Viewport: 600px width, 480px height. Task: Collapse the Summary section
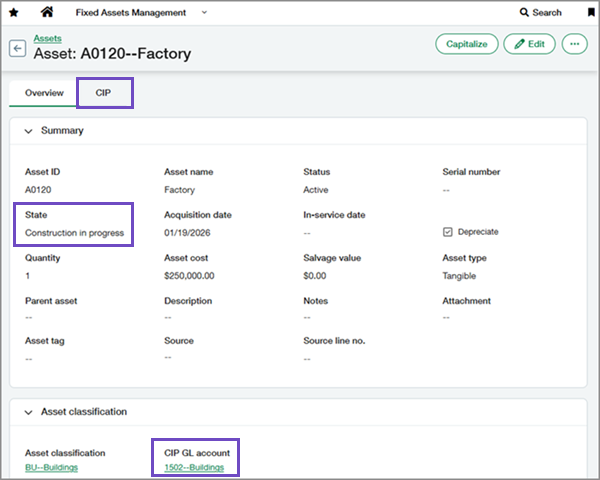point(28,131)
